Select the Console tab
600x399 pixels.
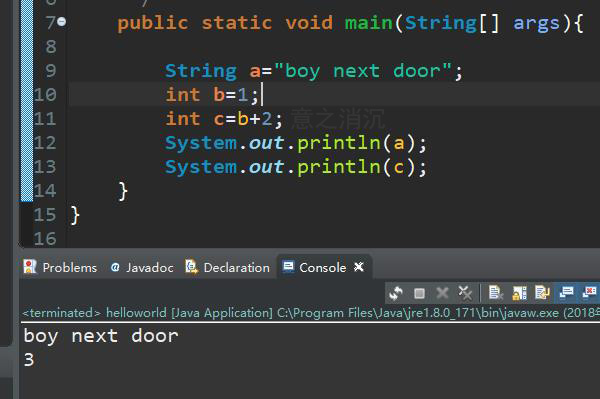tap(314, 267)
